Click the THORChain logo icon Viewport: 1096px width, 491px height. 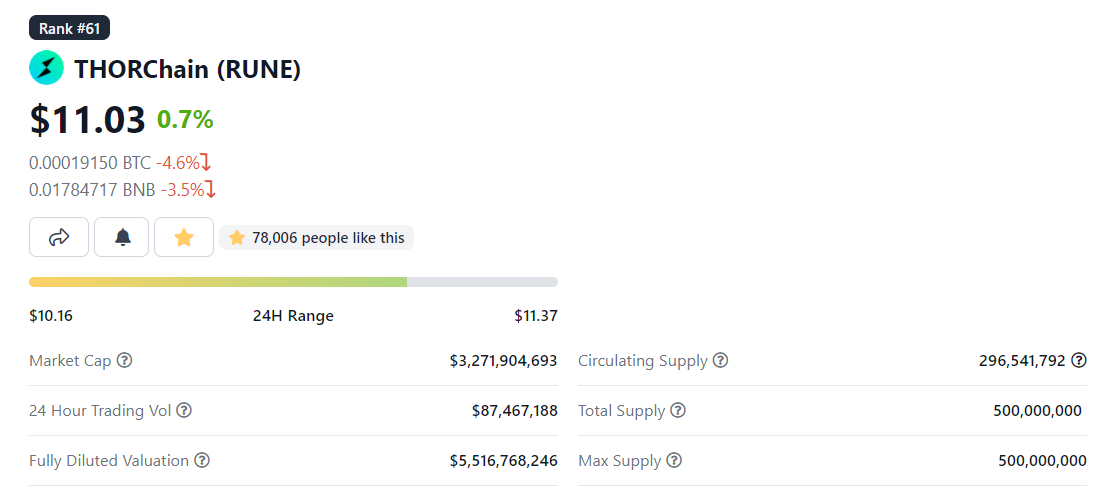click(x=46, y=68)
